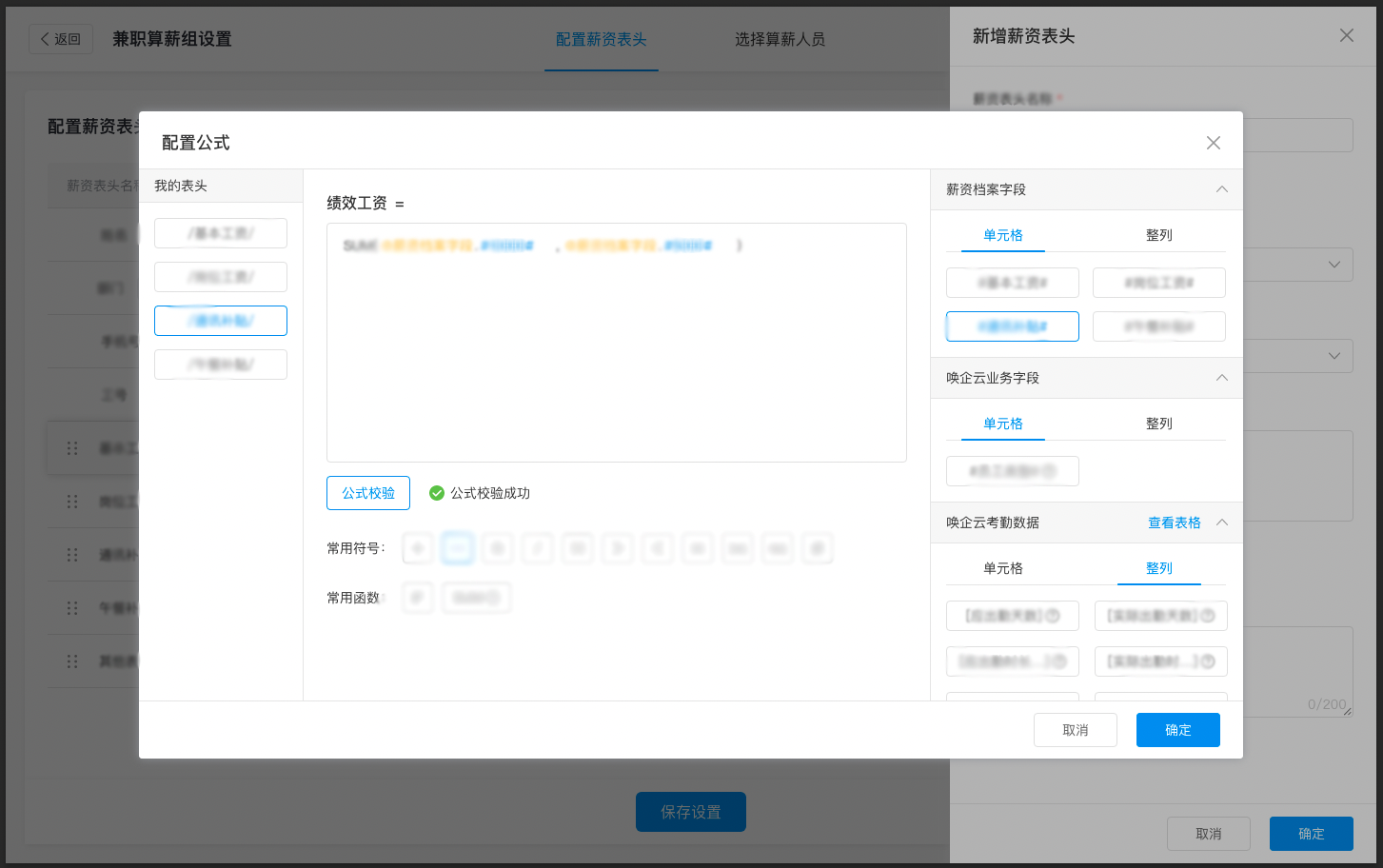Collapse the 唤企云考勤数据 section
The image size is (1383, 868).
1222,523
